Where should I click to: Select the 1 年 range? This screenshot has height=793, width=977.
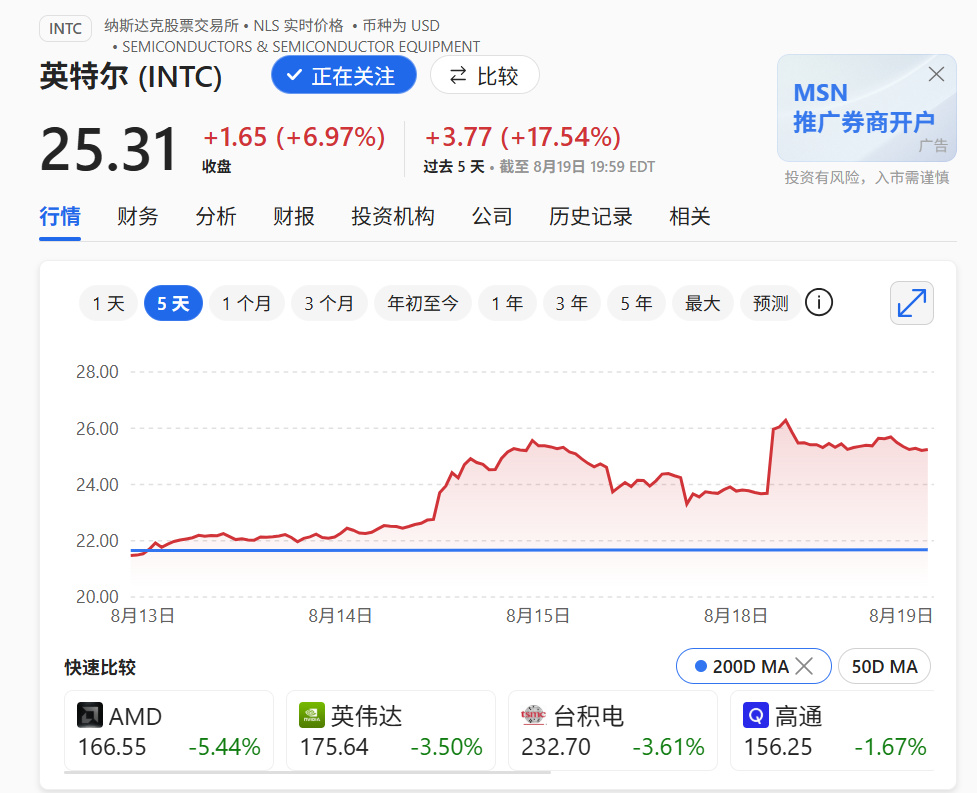pos(507,303)
